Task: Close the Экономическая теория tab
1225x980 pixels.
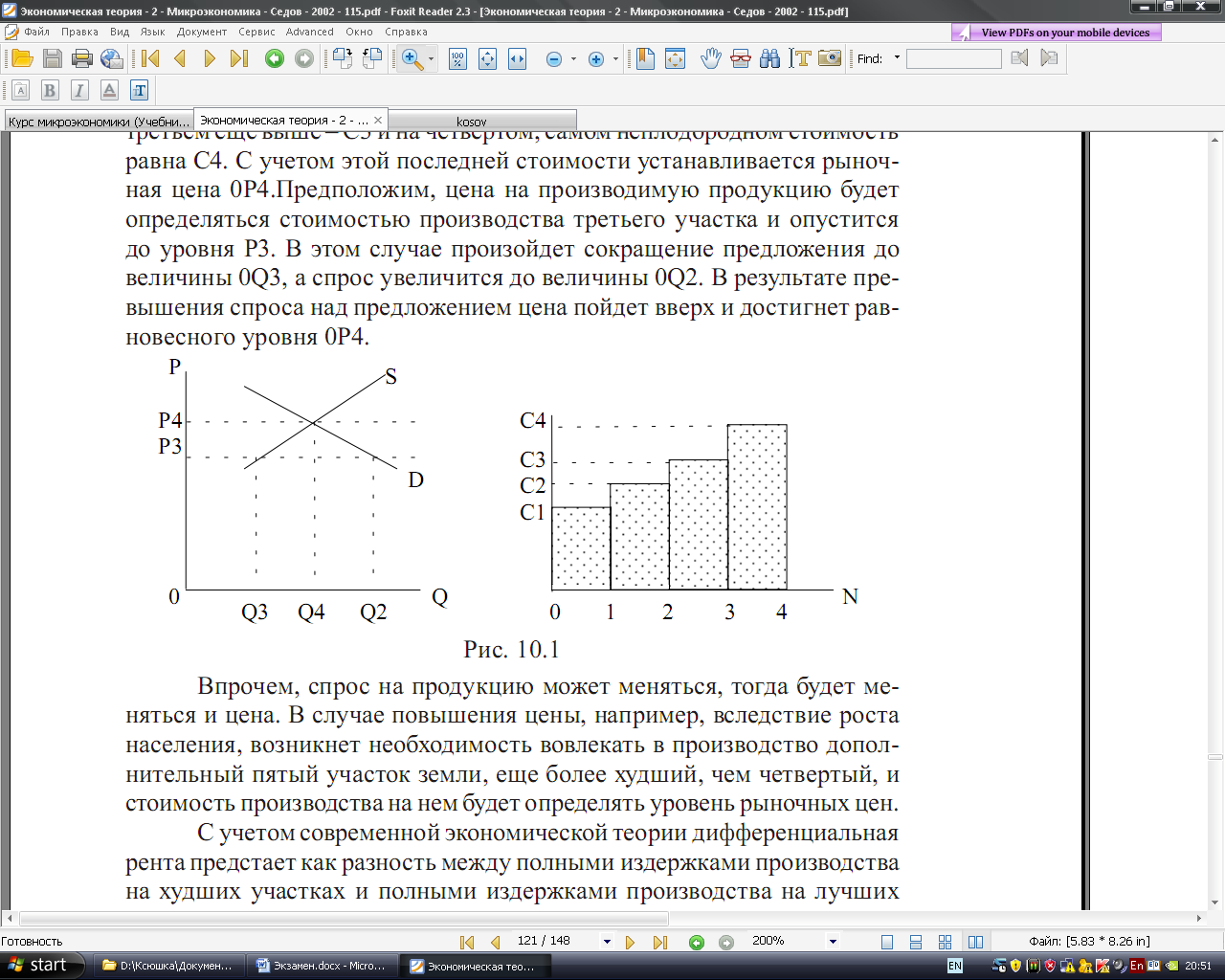Action: click(x=378, y=120)
